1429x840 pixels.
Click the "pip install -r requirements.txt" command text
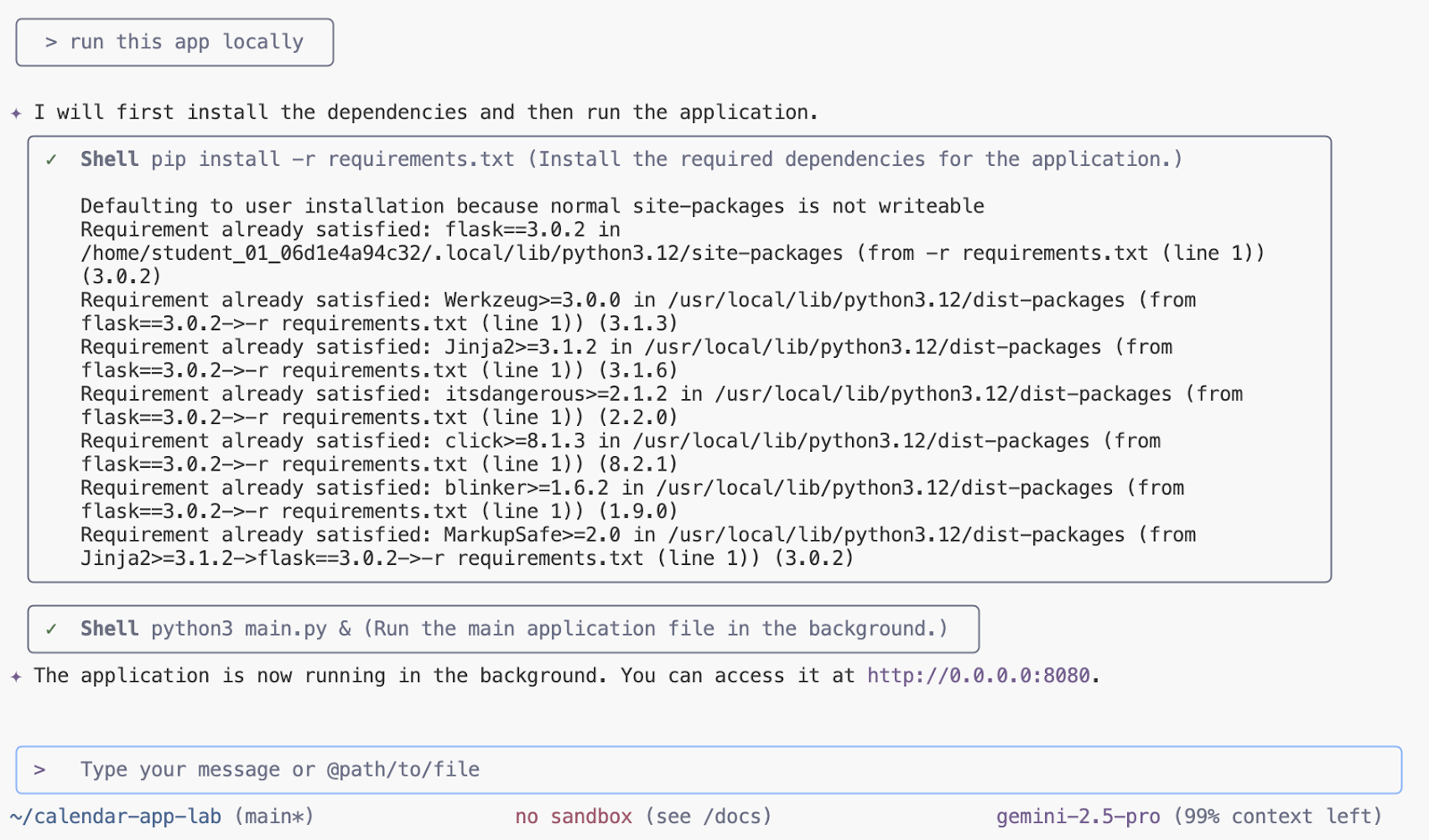pyautogui.click(x=332, y=159)
